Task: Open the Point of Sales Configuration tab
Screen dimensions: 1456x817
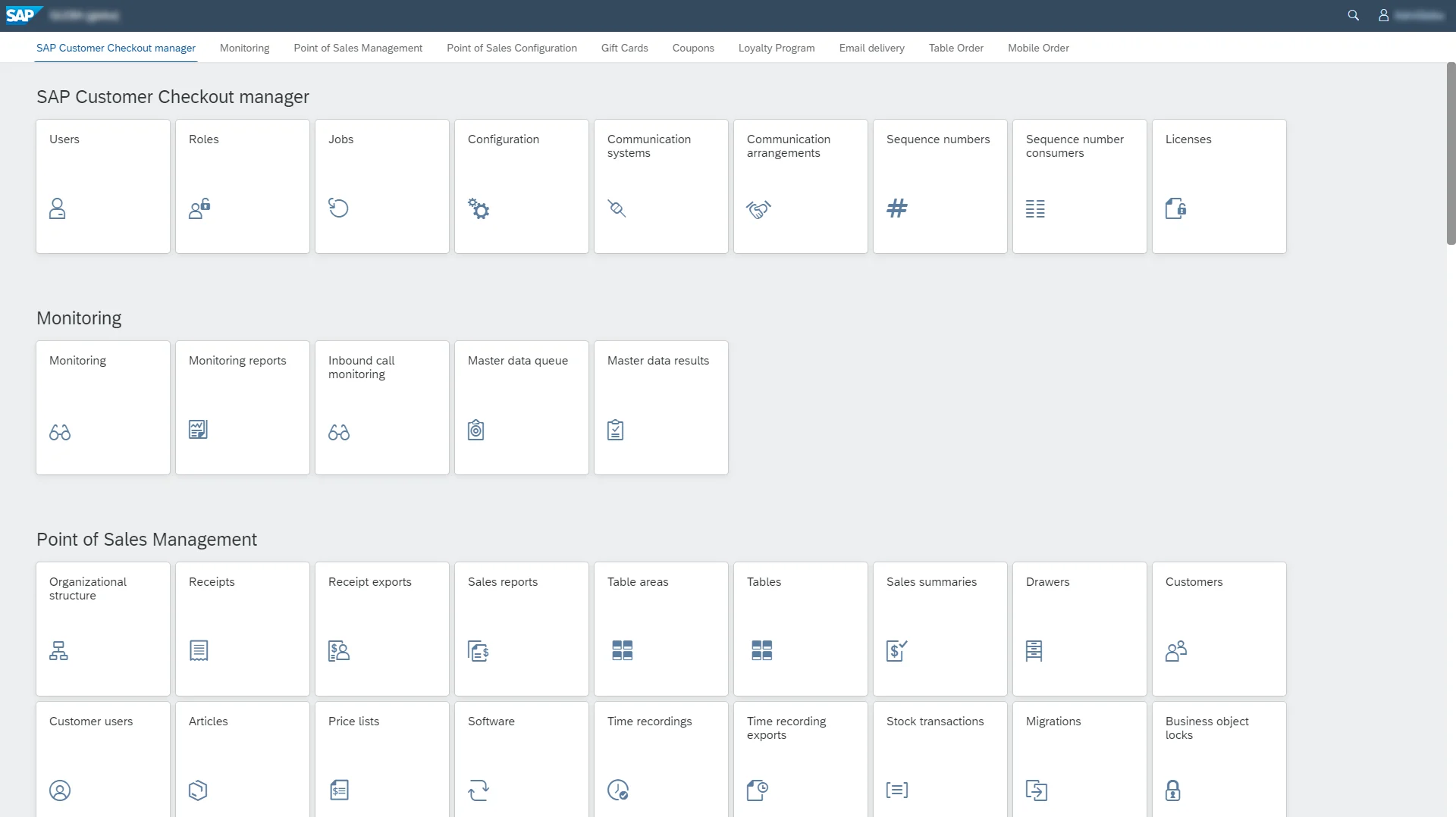Action: (x=512, y=48)
